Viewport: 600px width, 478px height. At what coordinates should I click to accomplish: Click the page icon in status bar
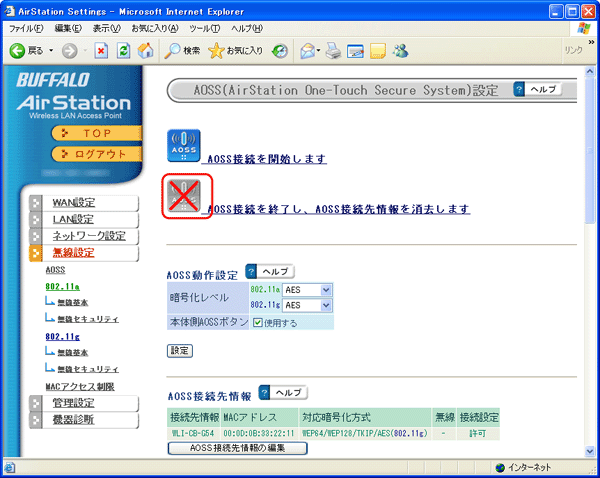coord(10,468)
